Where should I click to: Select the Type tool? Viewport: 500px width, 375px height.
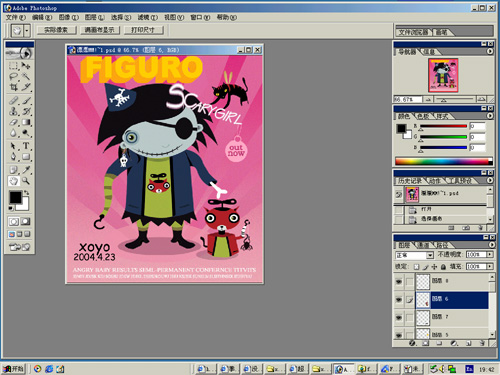point(26,146)
